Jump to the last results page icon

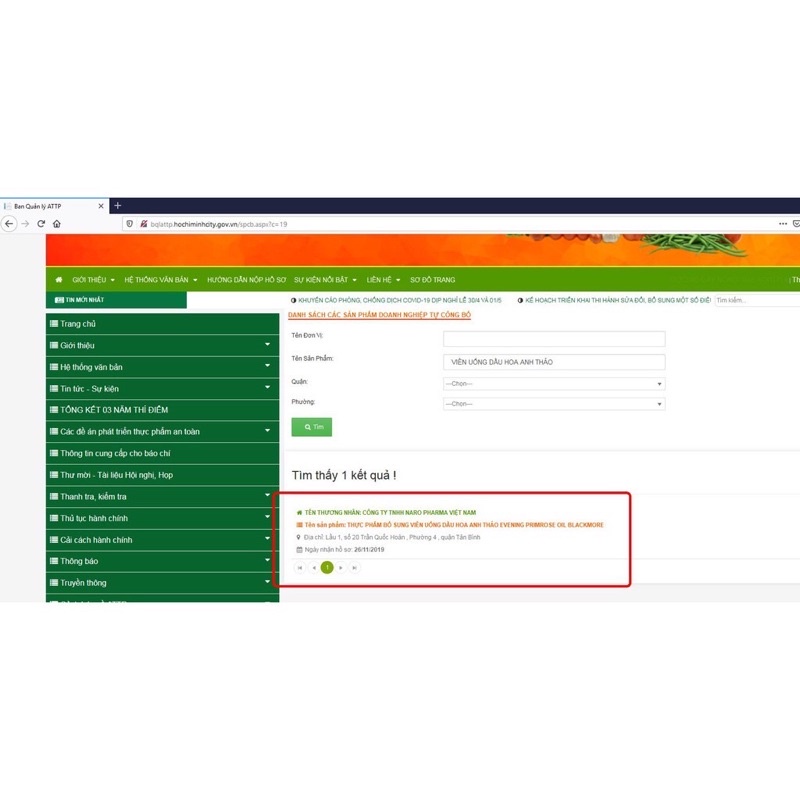coord(355,567)
